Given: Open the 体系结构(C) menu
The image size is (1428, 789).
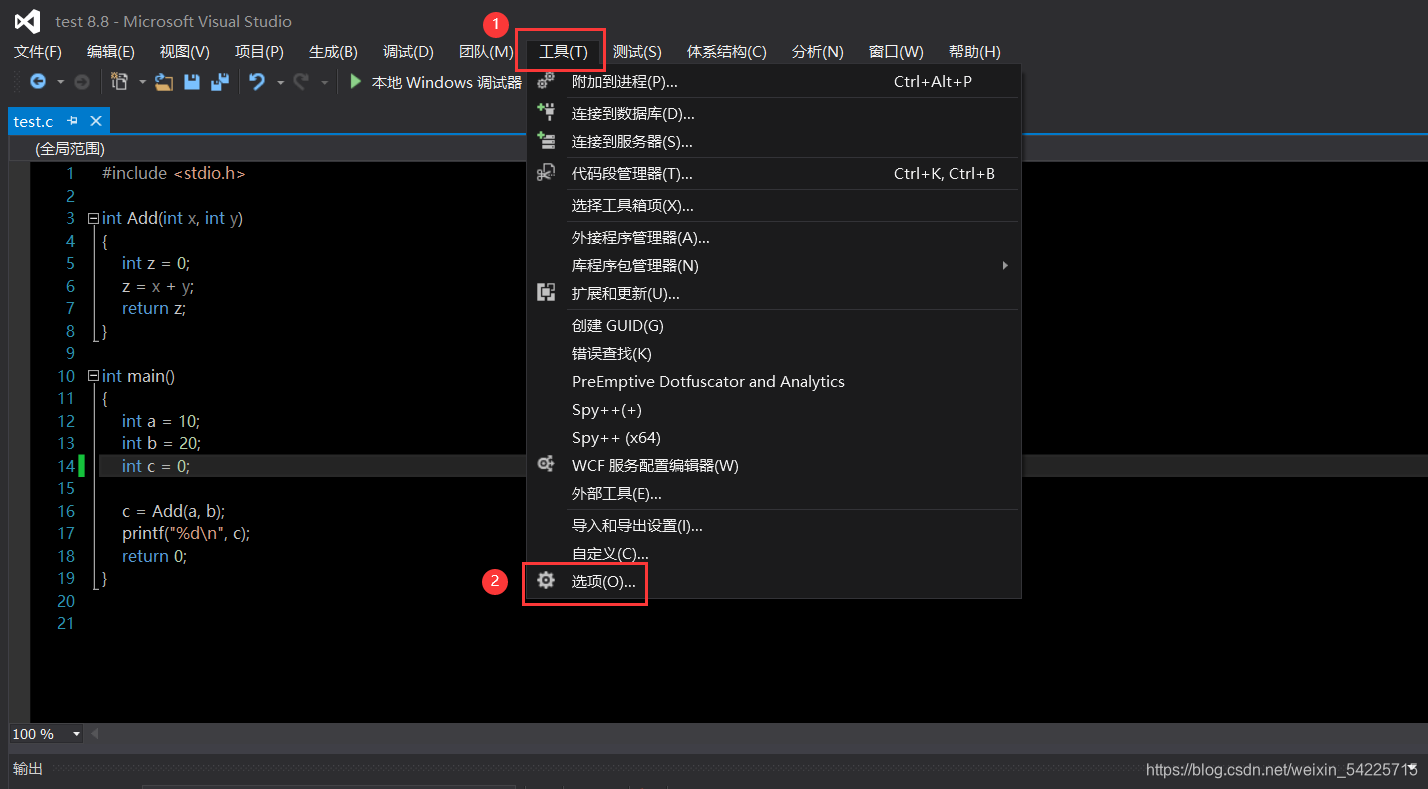Looking at the screenshot, I should tap(727, 52).
